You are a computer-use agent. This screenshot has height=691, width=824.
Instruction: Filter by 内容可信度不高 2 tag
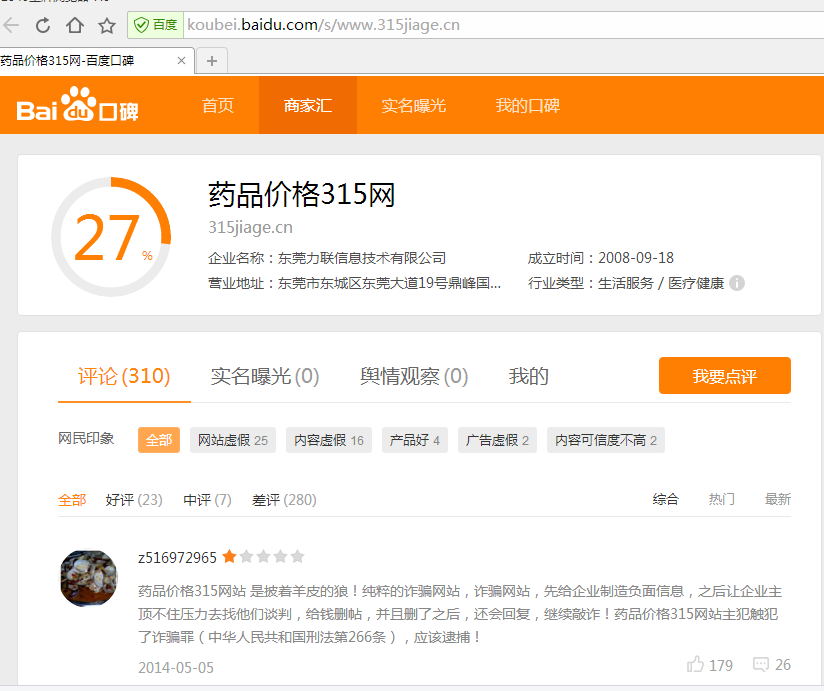[x=606, y=440]
